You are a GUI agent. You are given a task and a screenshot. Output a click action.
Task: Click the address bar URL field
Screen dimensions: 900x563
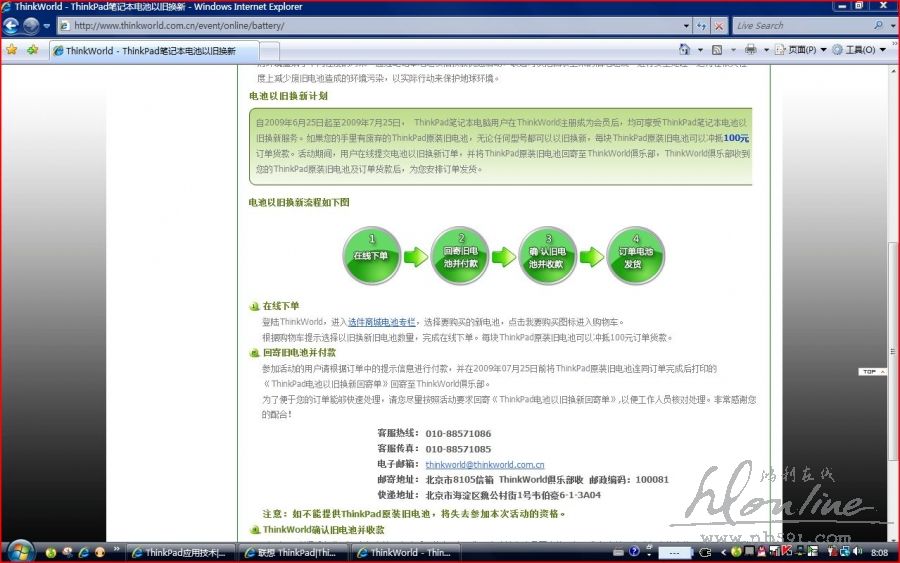[x=369, y=26]
